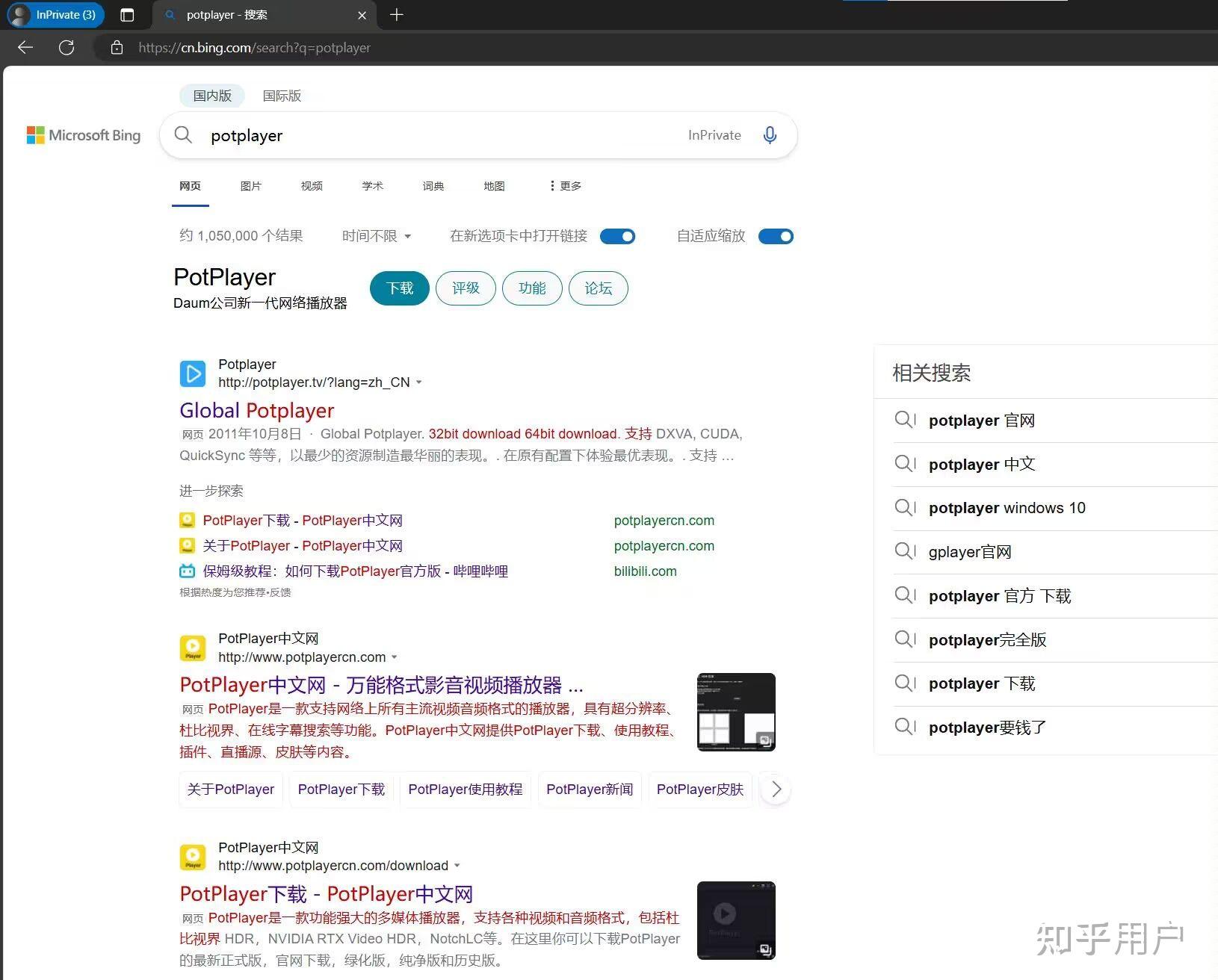Open the tab actions menu icon
Screen dimensions: 1218x980
pyautogui.click(x=127, y=15)
